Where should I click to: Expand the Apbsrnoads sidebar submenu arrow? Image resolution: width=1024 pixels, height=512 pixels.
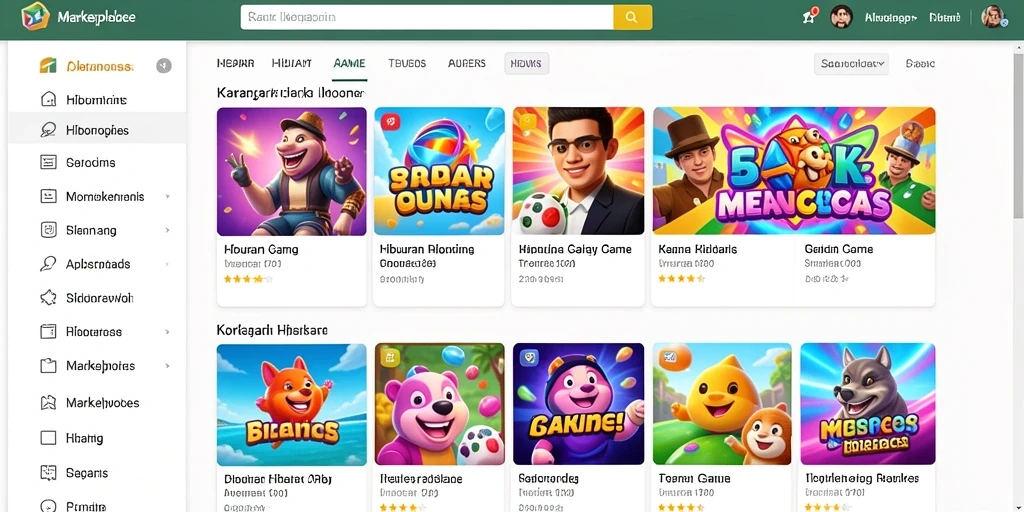pos(167,264)
